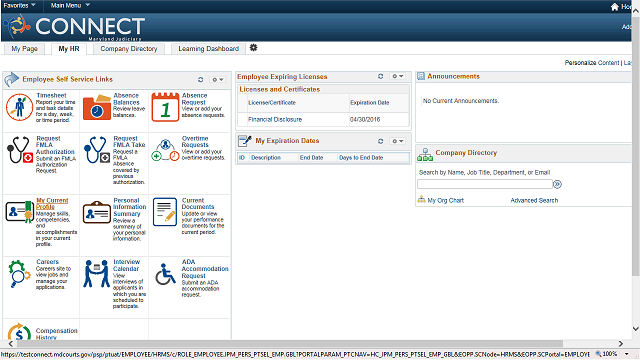
Task: Open the tab settings gear icon
Action: click(x=253, y=48)
